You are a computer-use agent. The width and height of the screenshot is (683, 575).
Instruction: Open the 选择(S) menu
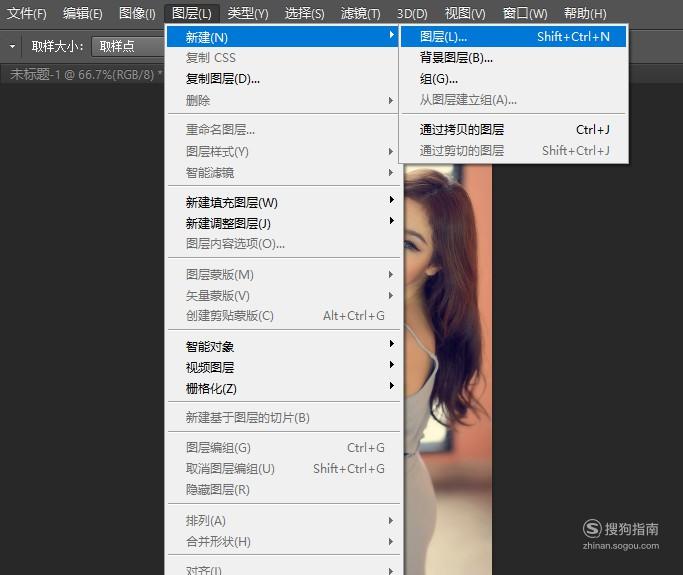[304, 14]
